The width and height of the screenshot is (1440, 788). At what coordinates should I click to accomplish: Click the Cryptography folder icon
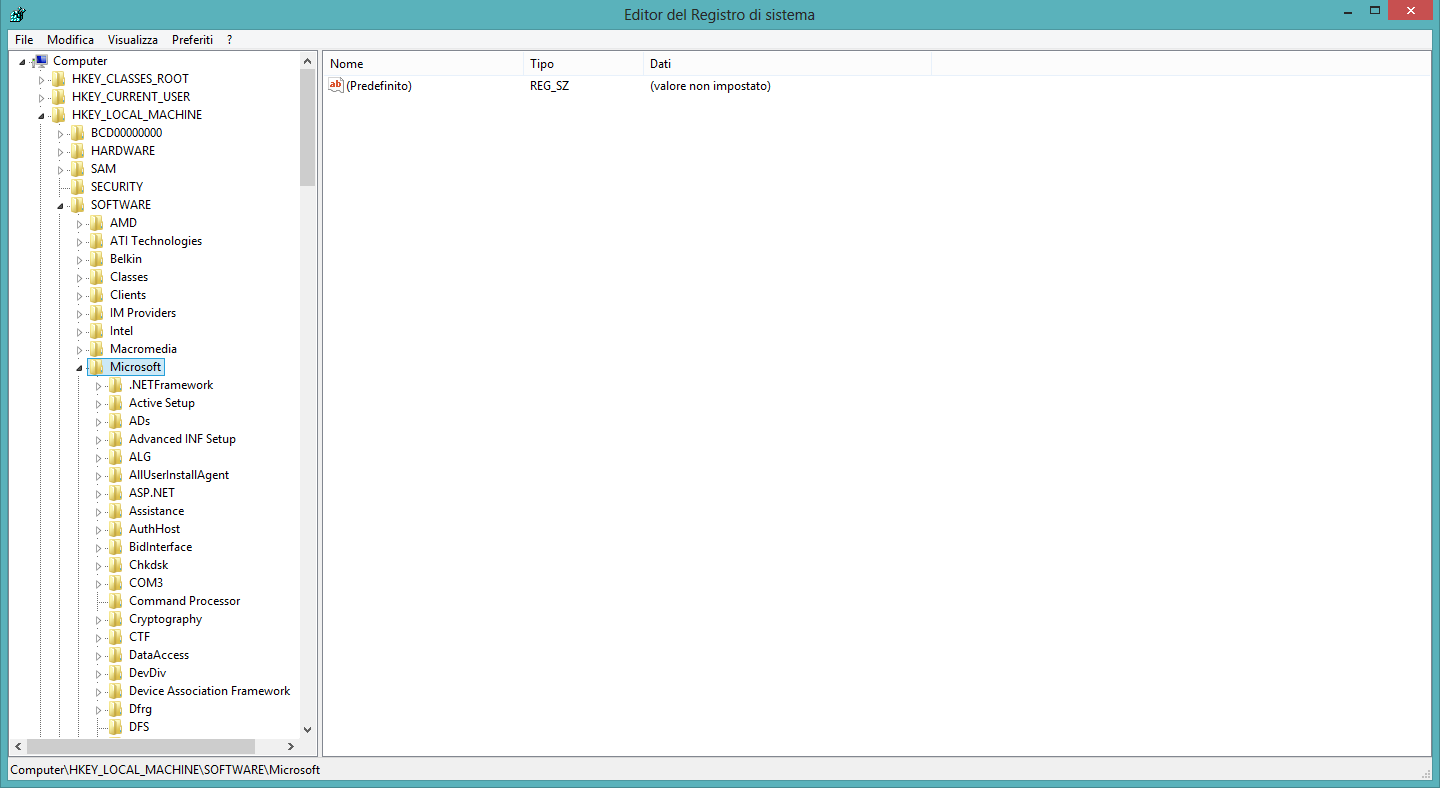pos(116,619)
